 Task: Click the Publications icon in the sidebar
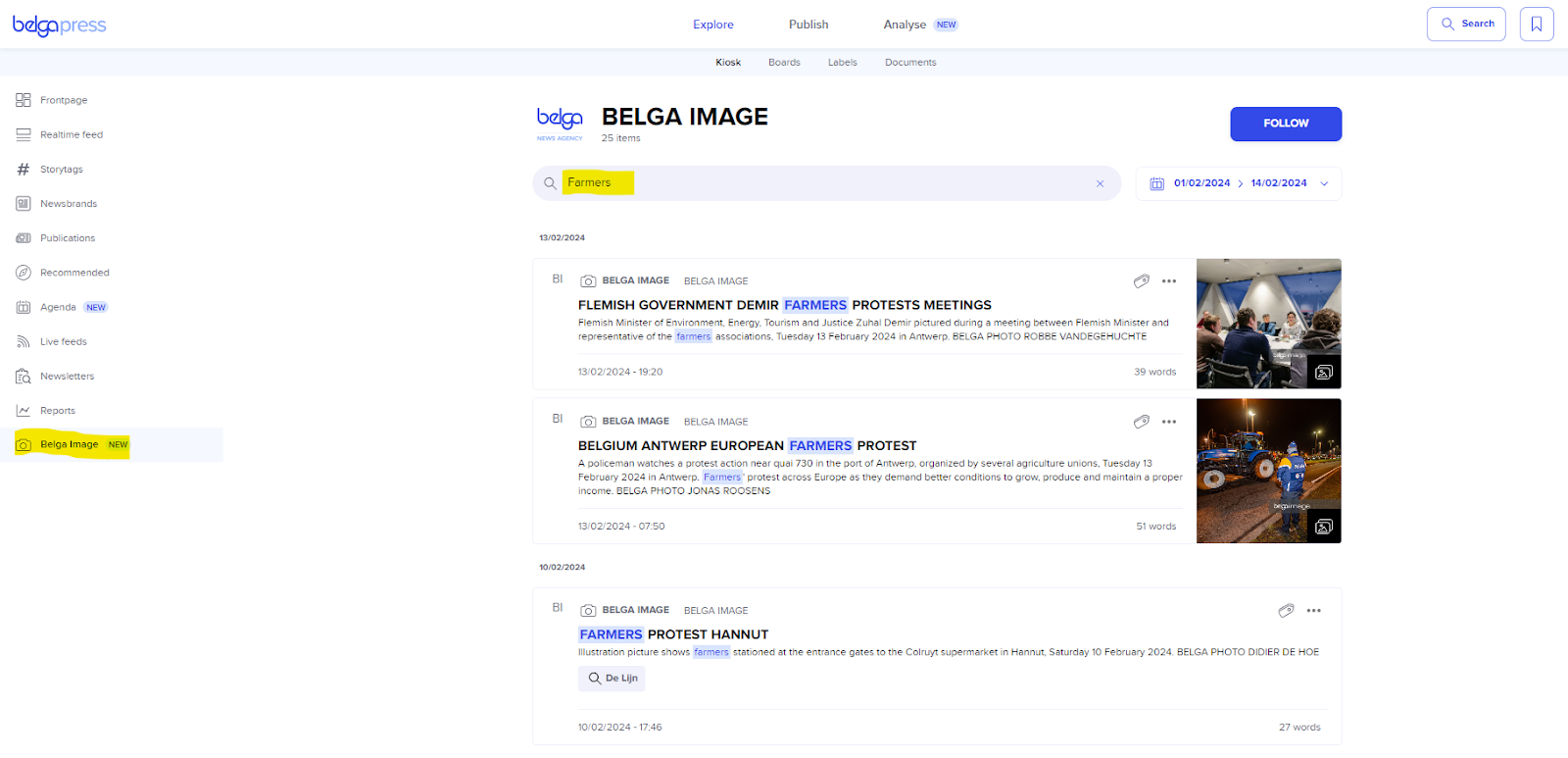pos(24,238)
